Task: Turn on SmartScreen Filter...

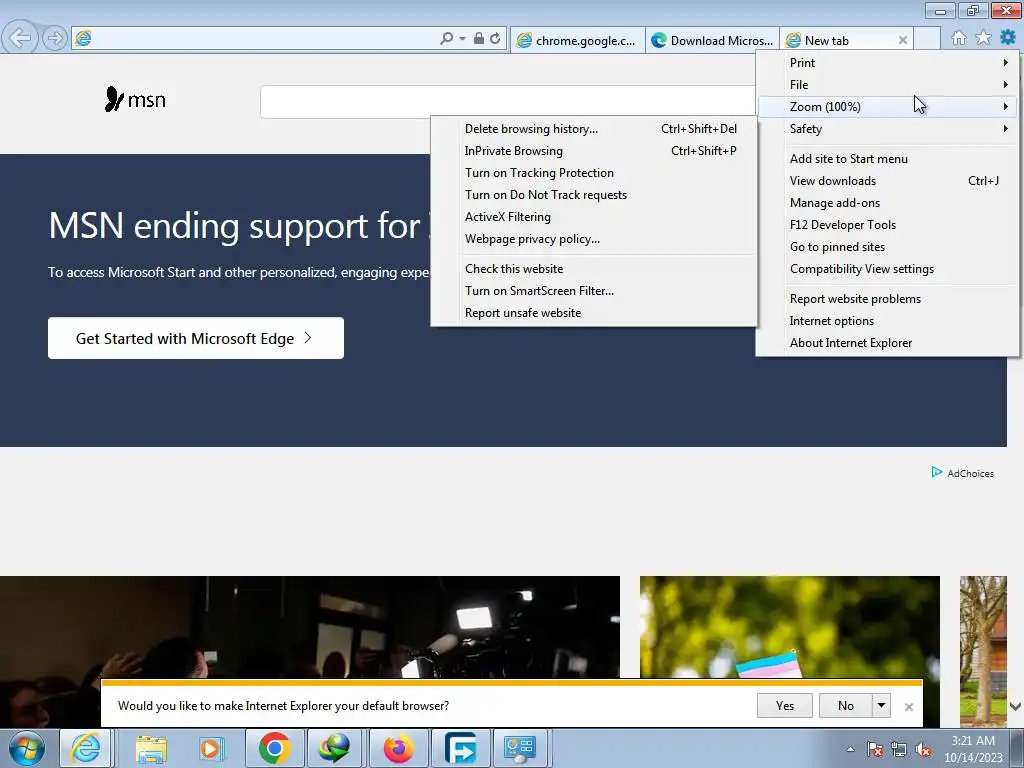Action: point(594,291)
